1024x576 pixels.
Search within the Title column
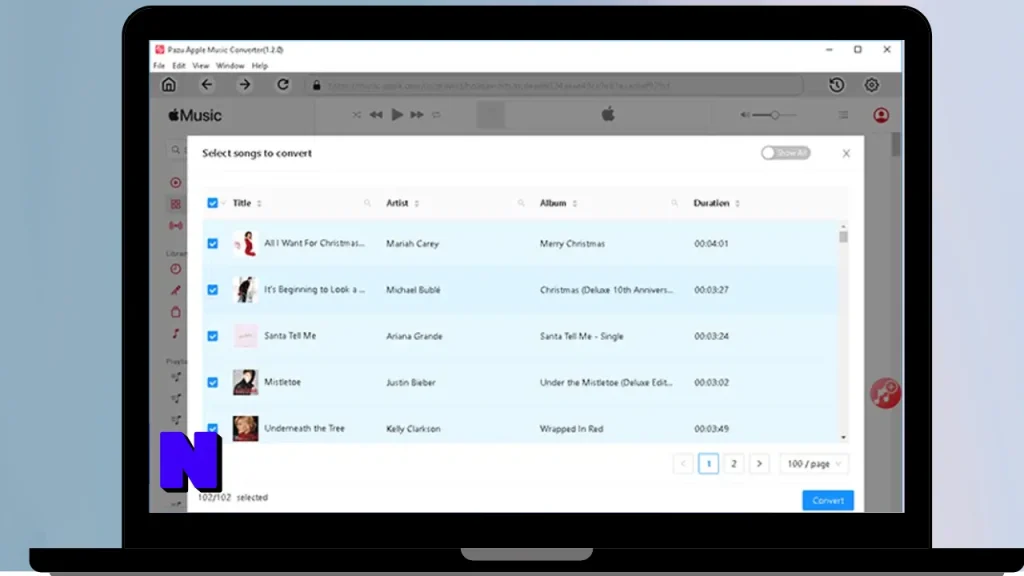click(x=367, y=203)
